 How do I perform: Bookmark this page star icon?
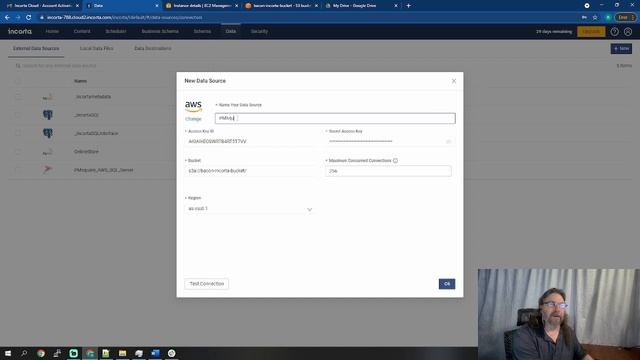[595, 18]
